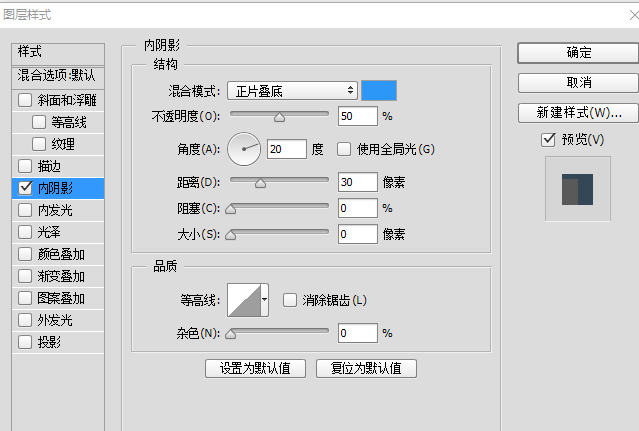
Task: Click 复位为默认值 button
Action: coord(366,369)
